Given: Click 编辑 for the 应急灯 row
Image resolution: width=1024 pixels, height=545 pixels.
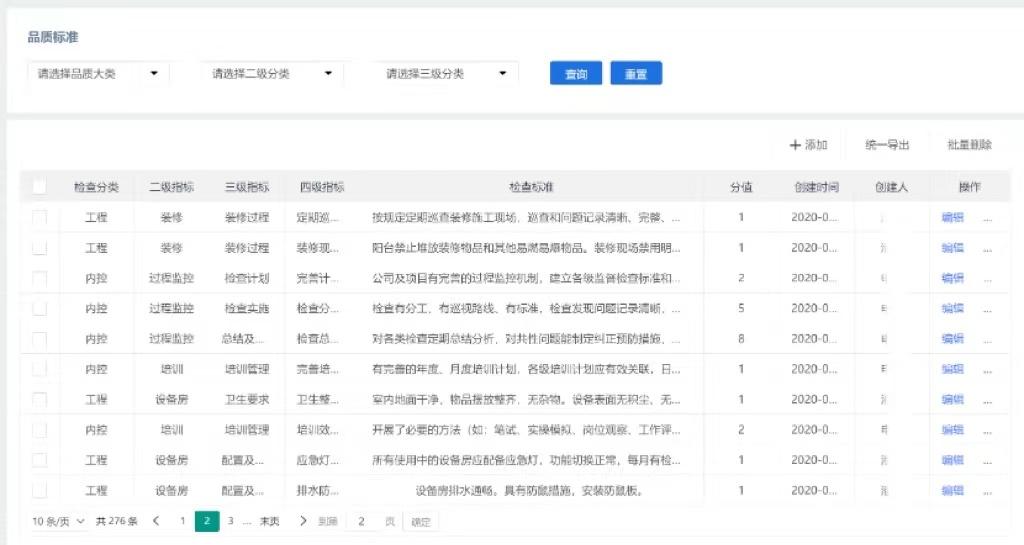Looking at the screenshot, I should (x=953, y=460).
